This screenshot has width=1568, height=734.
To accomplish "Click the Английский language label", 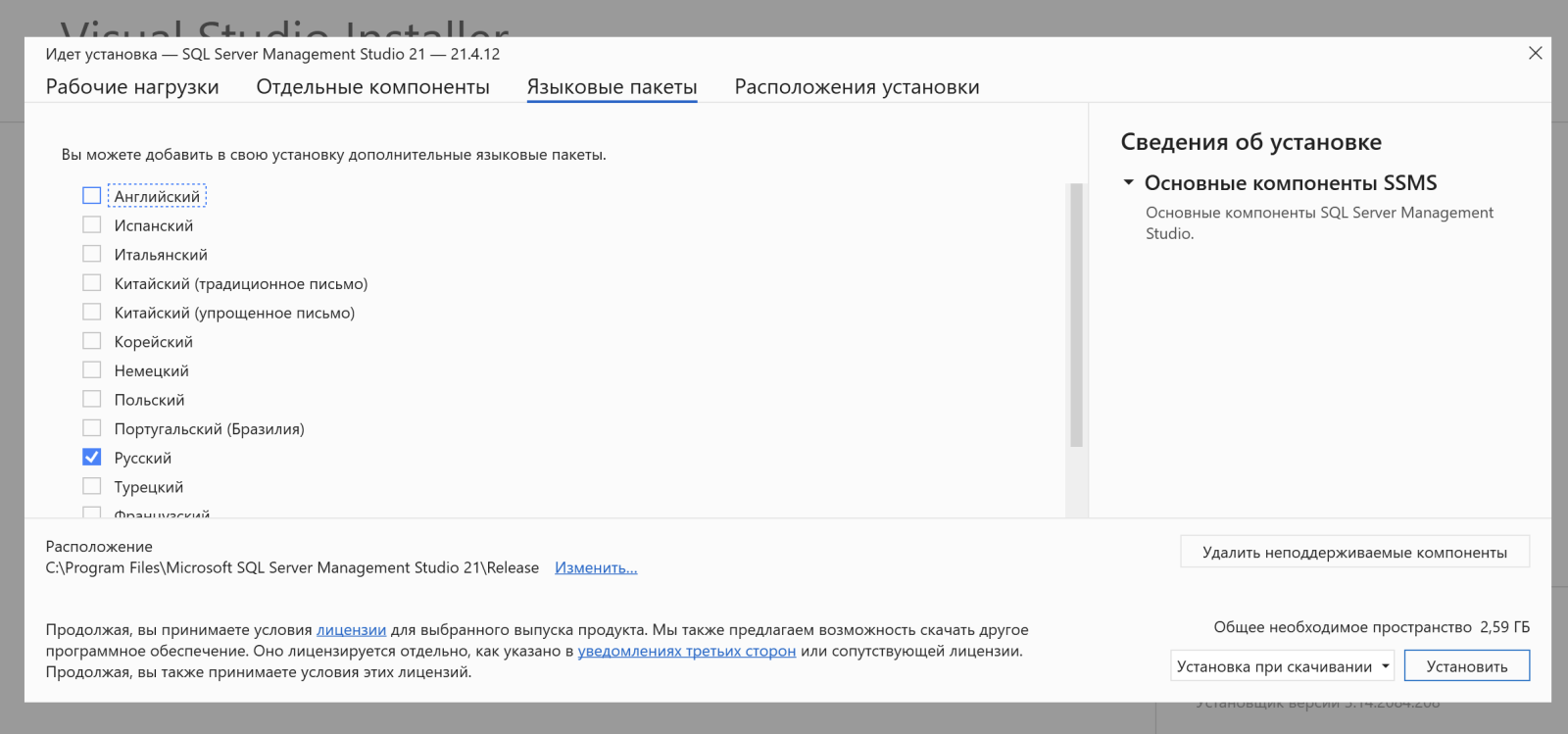I will point(157,196).
